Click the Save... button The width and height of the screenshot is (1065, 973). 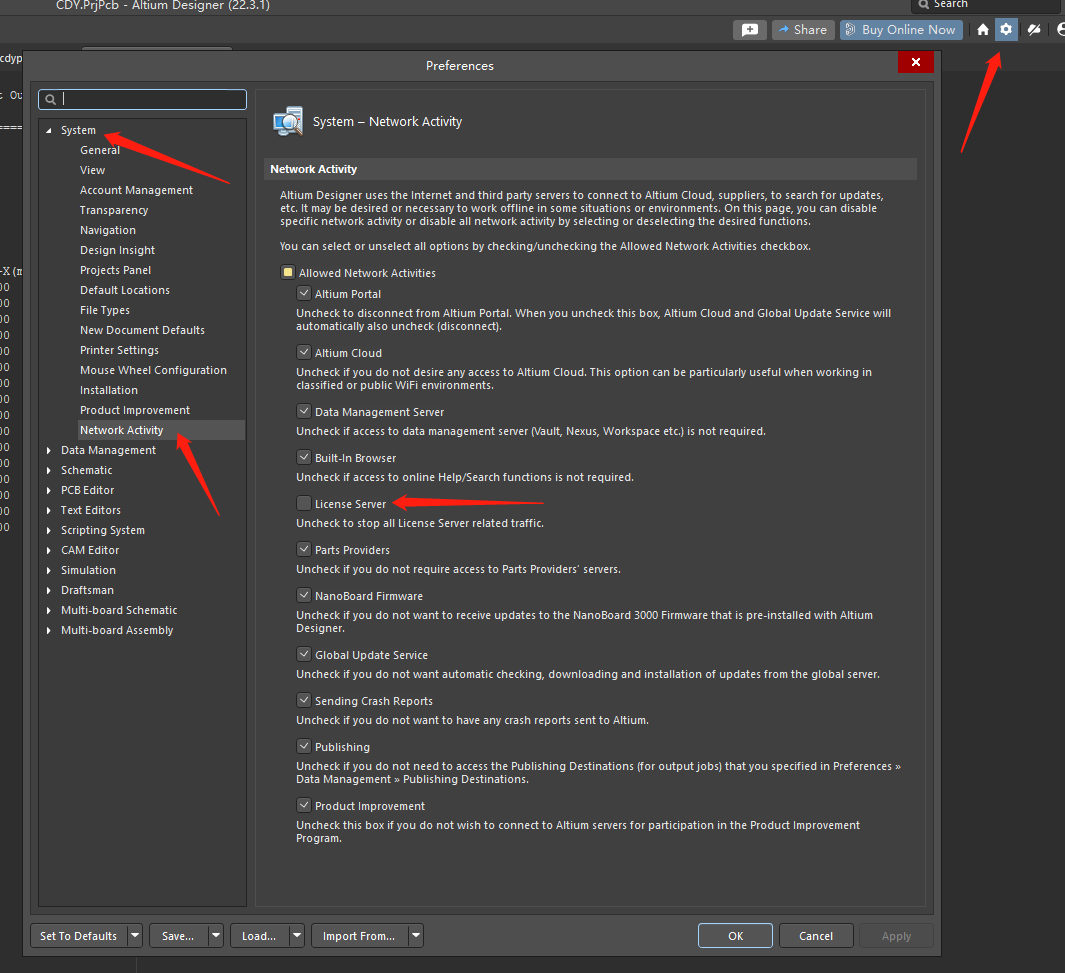(x=178, y=936)
